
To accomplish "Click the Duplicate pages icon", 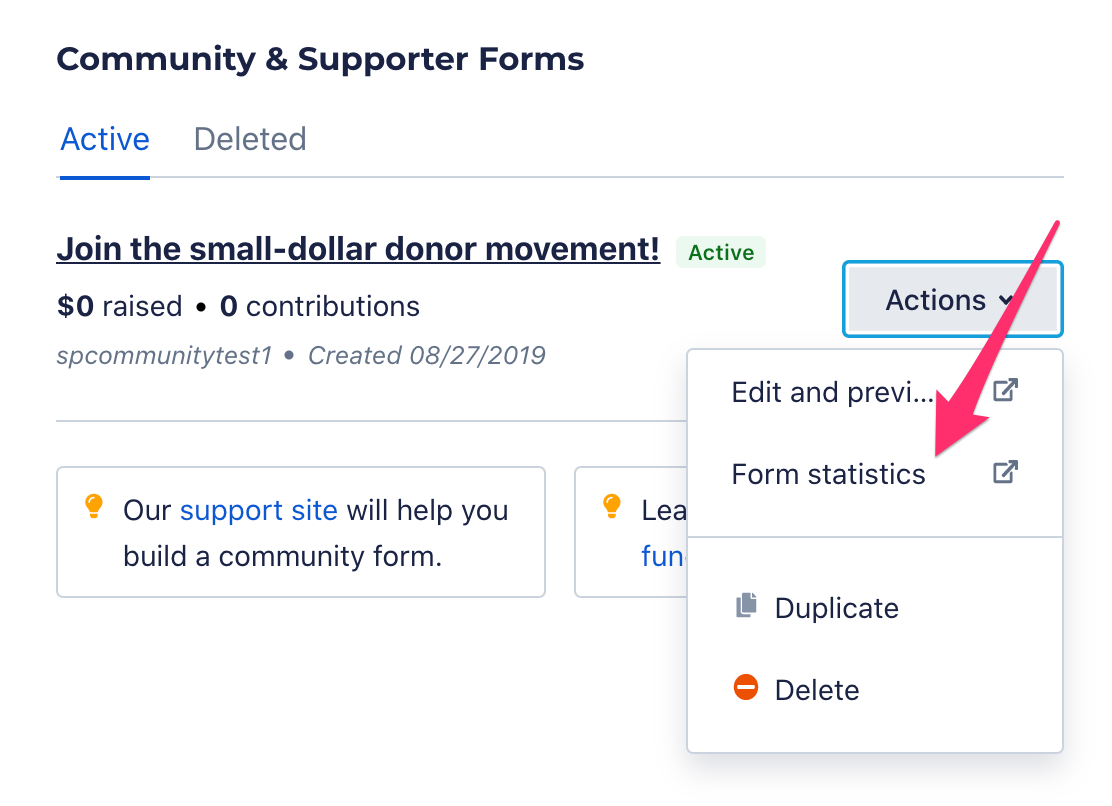I will click(x=746, y=605).
